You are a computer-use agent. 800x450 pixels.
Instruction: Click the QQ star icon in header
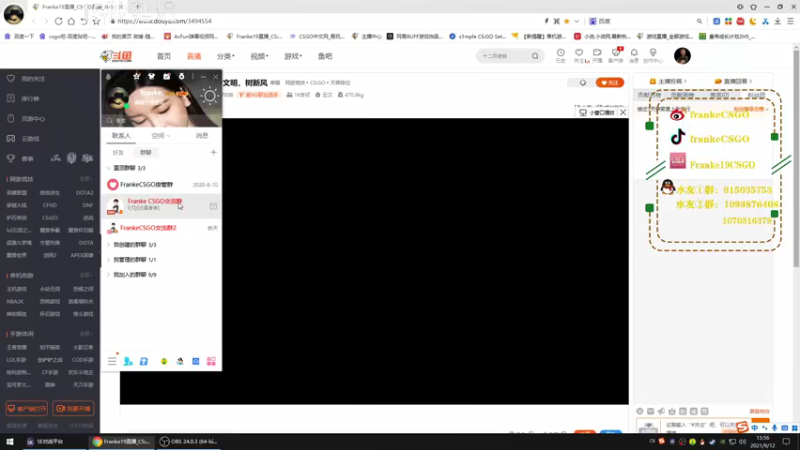point(136,76)
